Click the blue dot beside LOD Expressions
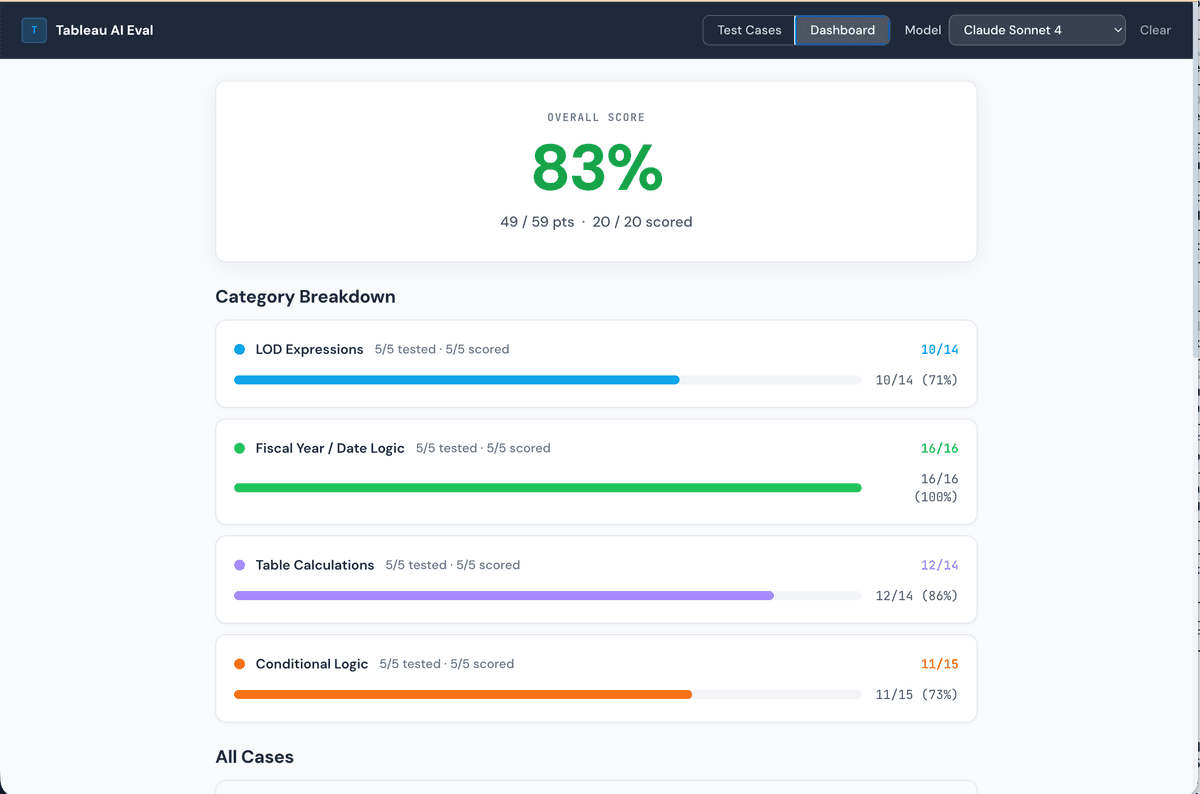The height and width of the screenshot is (794, 1200). click(x=238, y=349)
